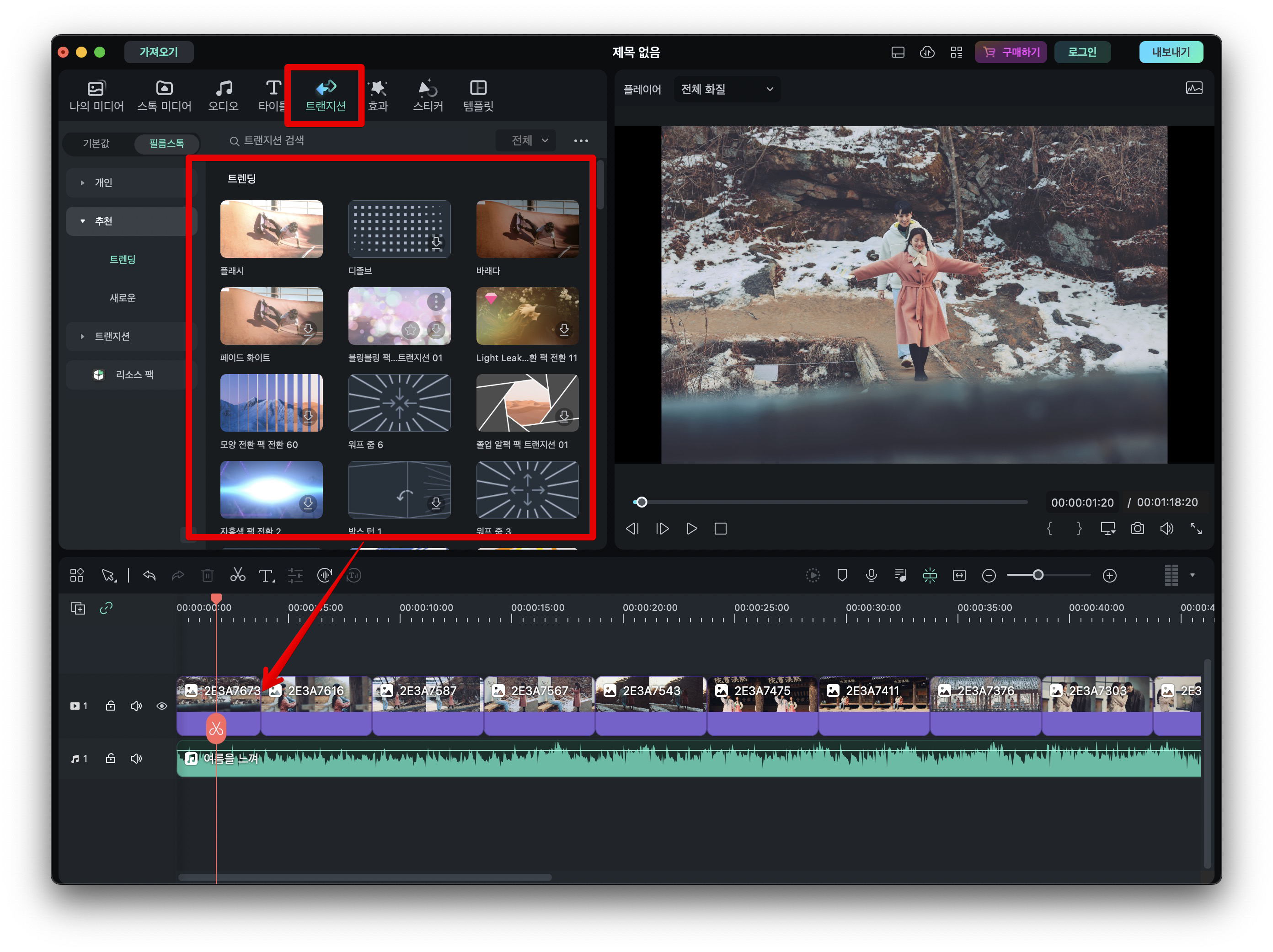Open the 전체 filter dropdown
1273x952 pixels.
[x=528, y=140]
